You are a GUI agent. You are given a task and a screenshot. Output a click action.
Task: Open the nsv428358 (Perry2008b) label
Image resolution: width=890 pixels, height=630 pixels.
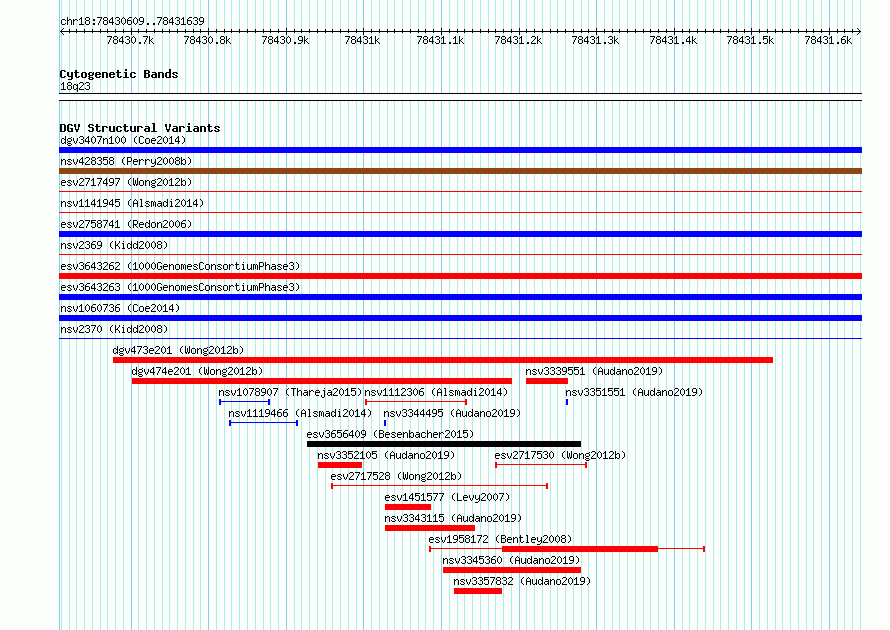[126, 161]
